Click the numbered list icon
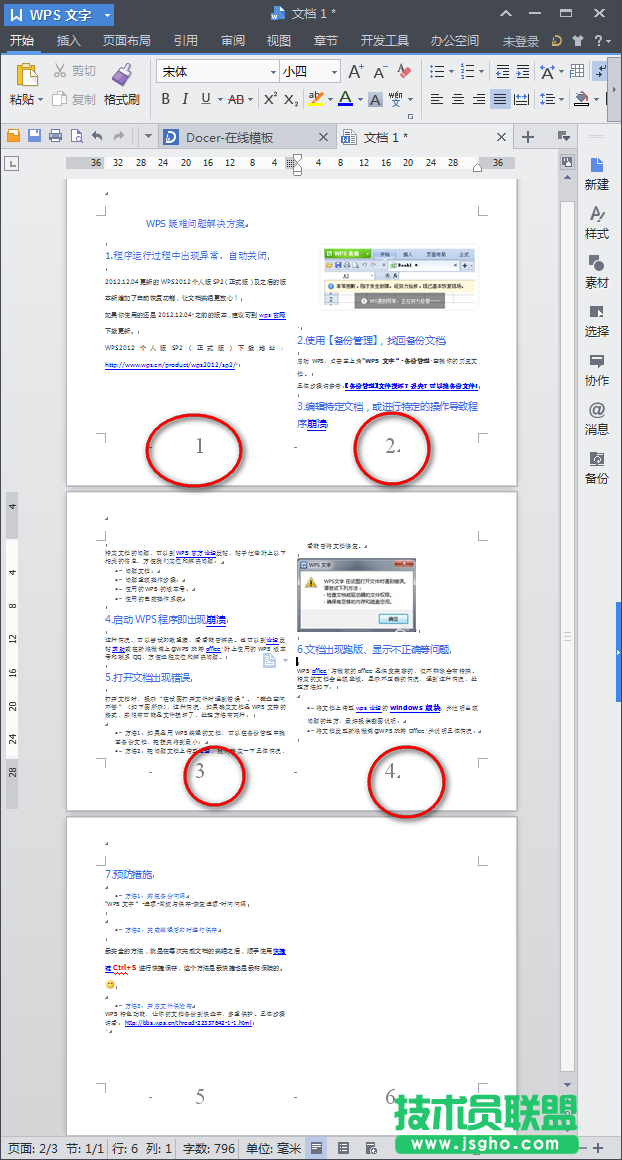 coord(467,72)
